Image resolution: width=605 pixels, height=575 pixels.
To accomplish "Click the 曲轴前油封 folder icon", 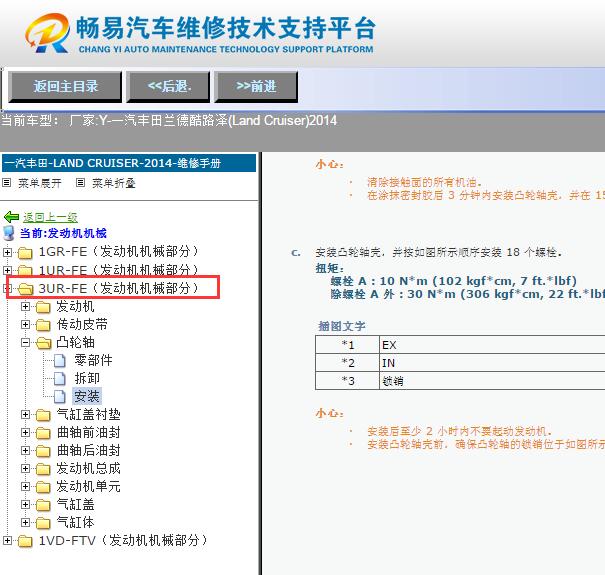I will tap(43, 433).
